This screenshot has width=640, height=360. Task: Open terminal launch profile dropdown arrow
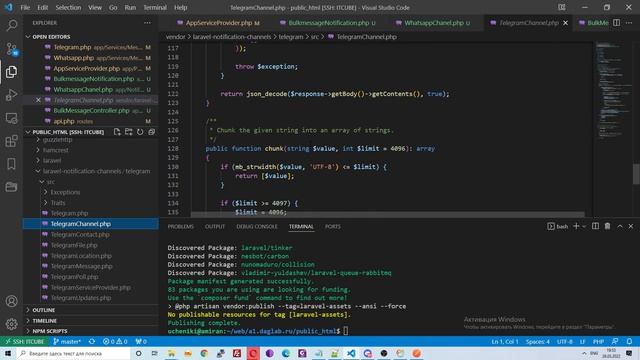(584, 226)
